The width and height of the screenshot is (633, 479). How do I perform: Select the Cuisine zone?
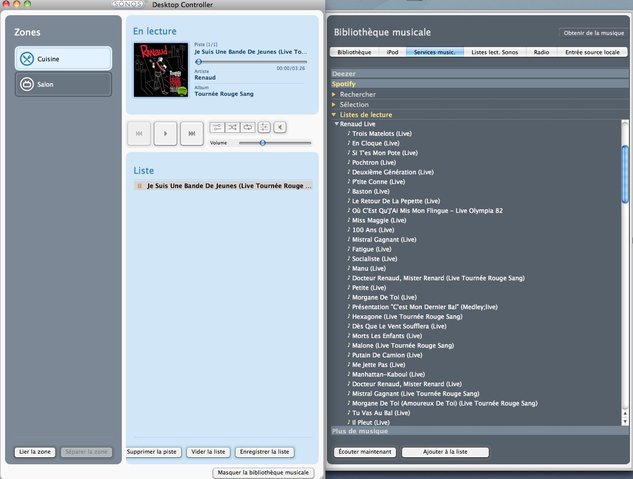[63, 59]
